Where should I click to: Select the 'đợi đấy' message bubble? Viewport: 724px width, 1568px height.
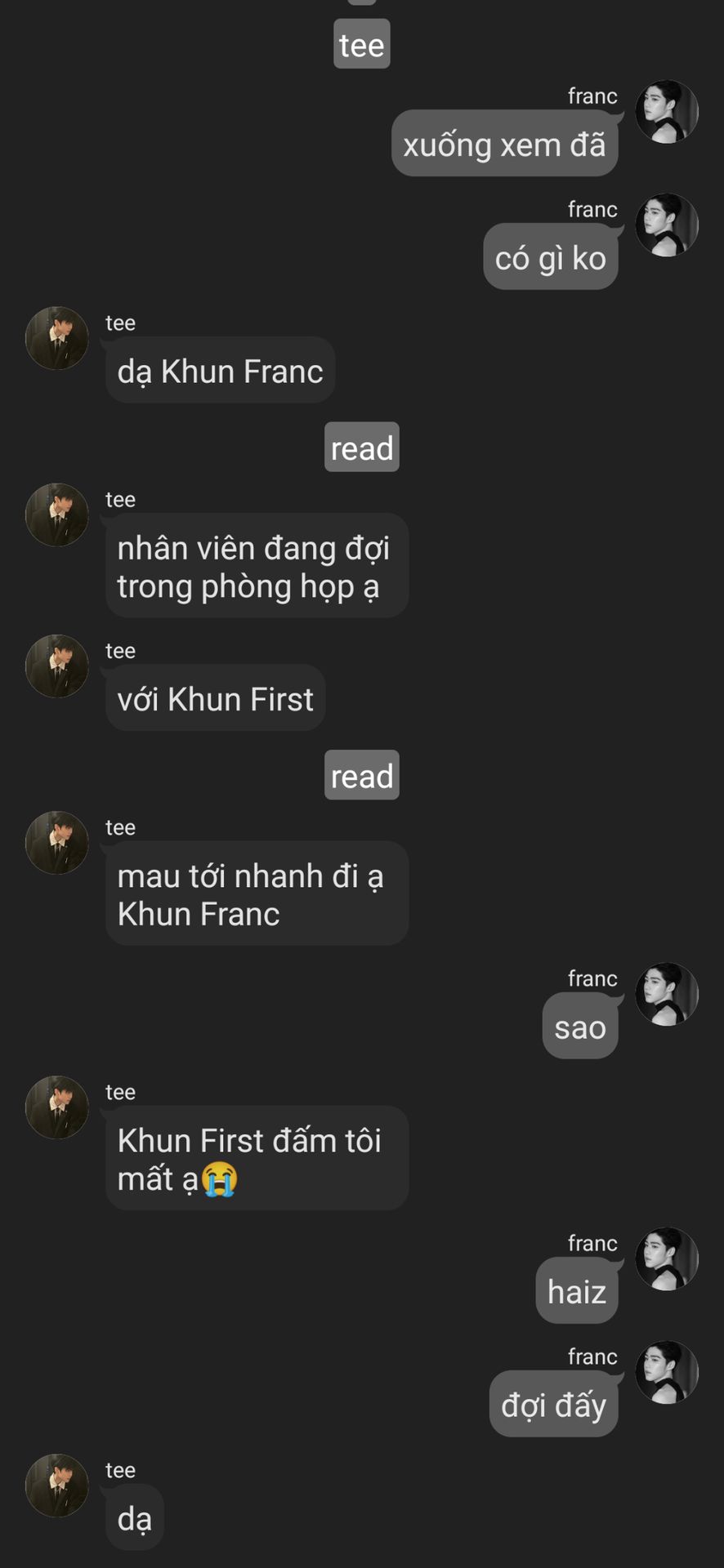(554, 1405)
